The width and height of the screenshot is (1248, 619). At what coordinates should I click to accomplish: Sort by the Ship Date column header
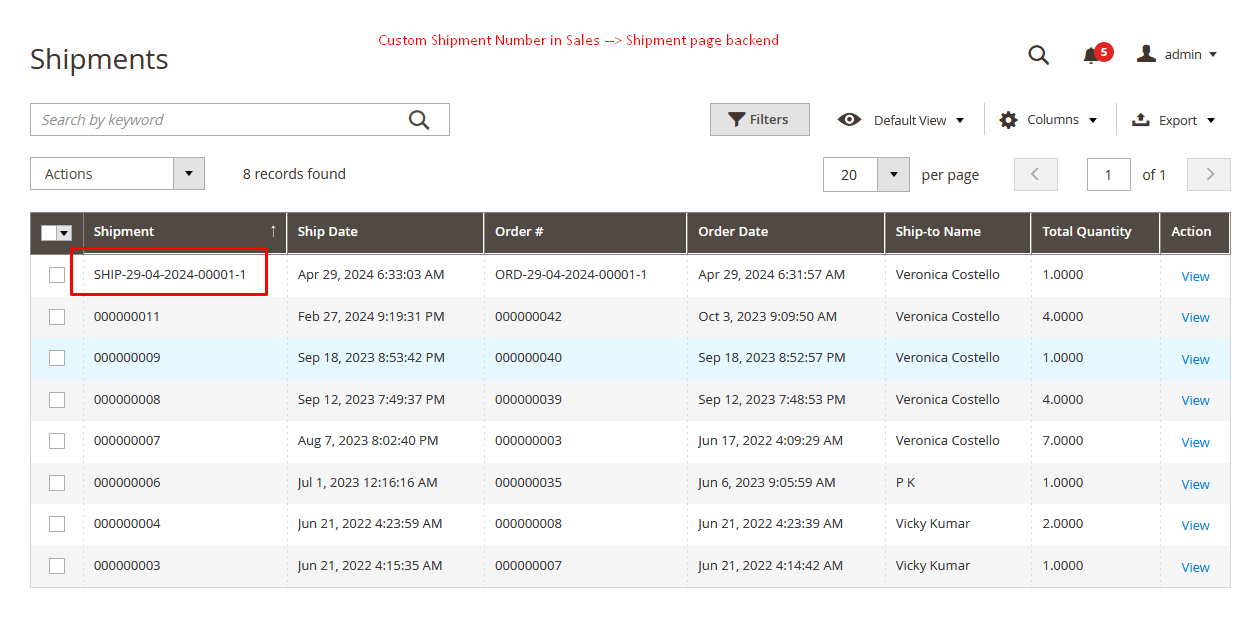328,231
